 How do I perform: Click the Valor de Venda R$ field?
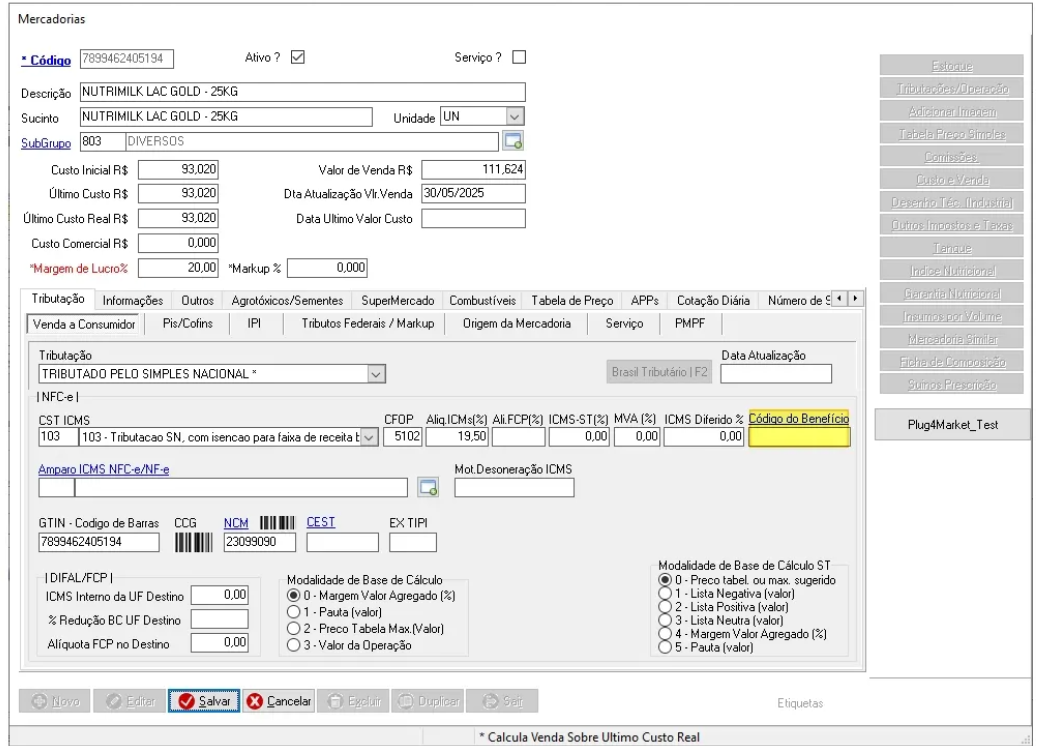[x=474, y=170]
